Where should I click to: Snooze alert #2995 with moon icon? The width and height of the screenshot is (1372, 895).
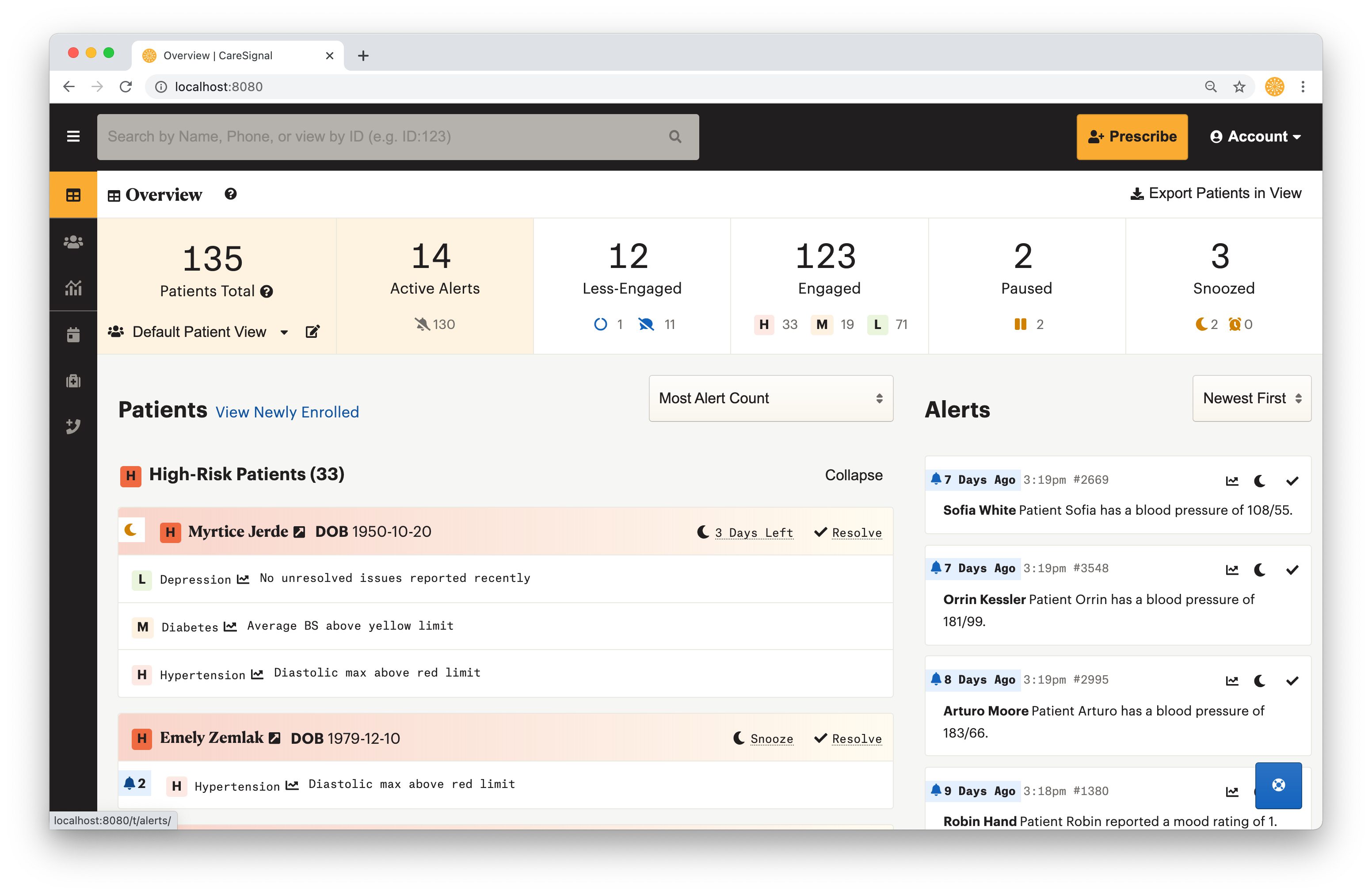pyautogui.click(x=1260, y=681)
